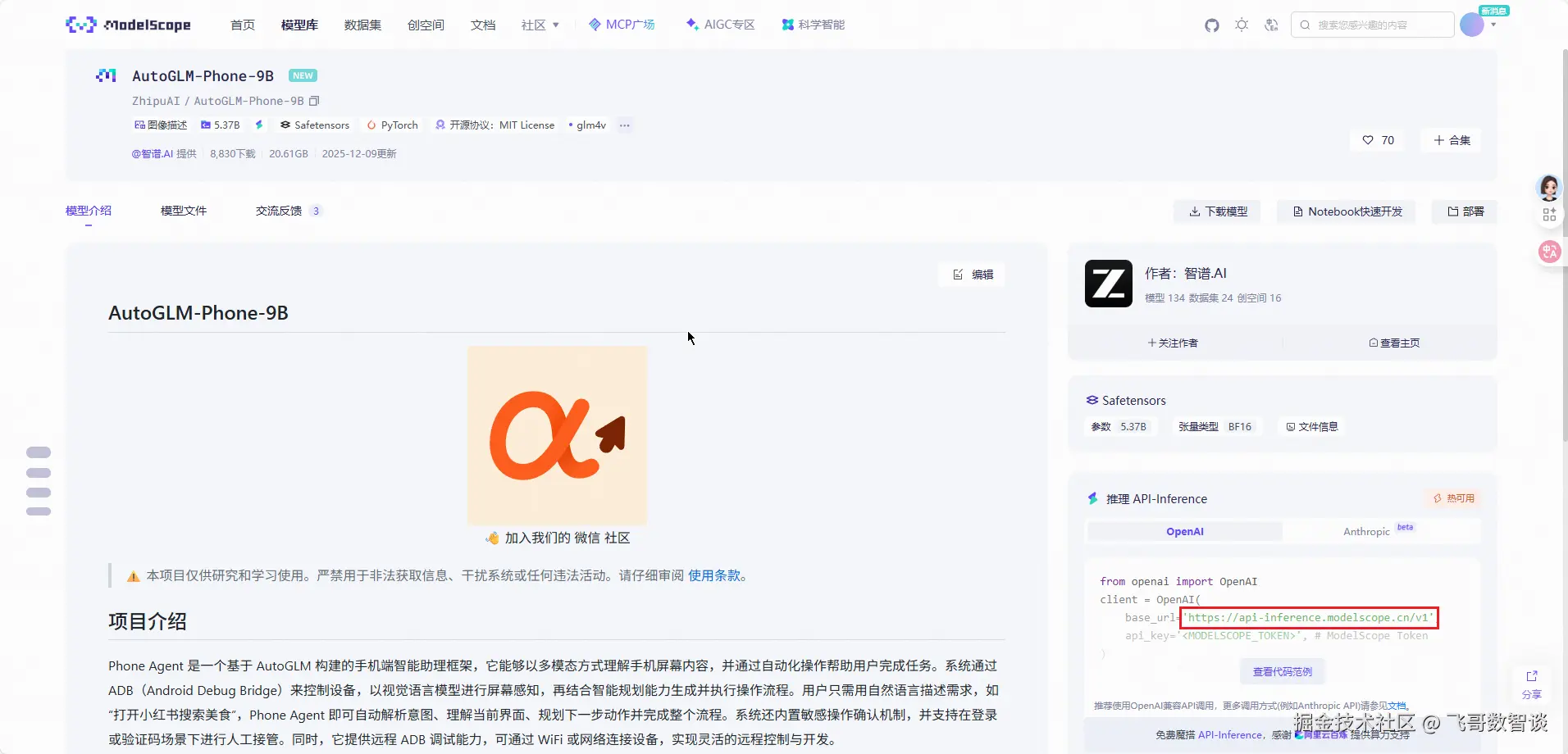Open the 数据集 nav item

tap(362, 25)
